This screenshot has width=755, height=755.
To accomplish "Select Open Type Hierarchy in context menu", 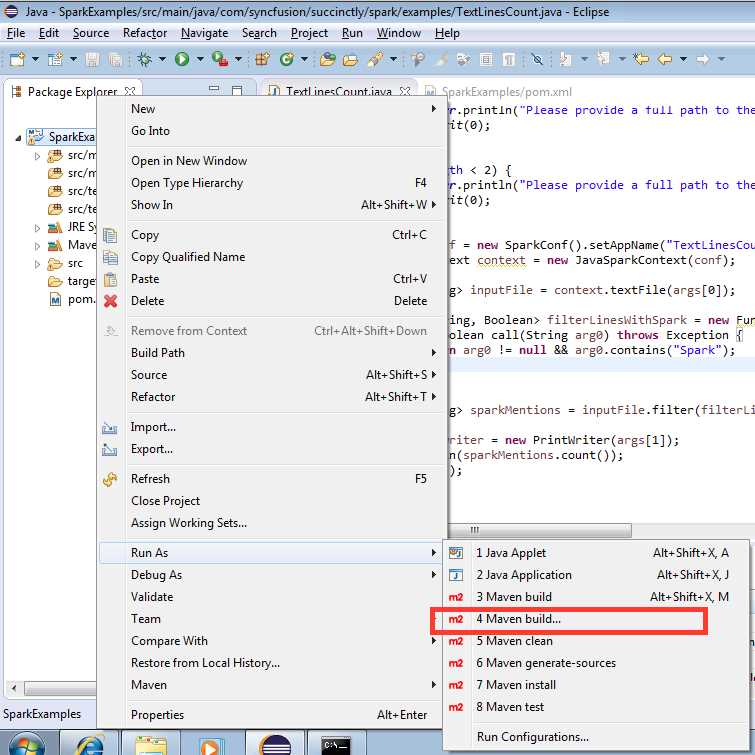I will [270, 183].
